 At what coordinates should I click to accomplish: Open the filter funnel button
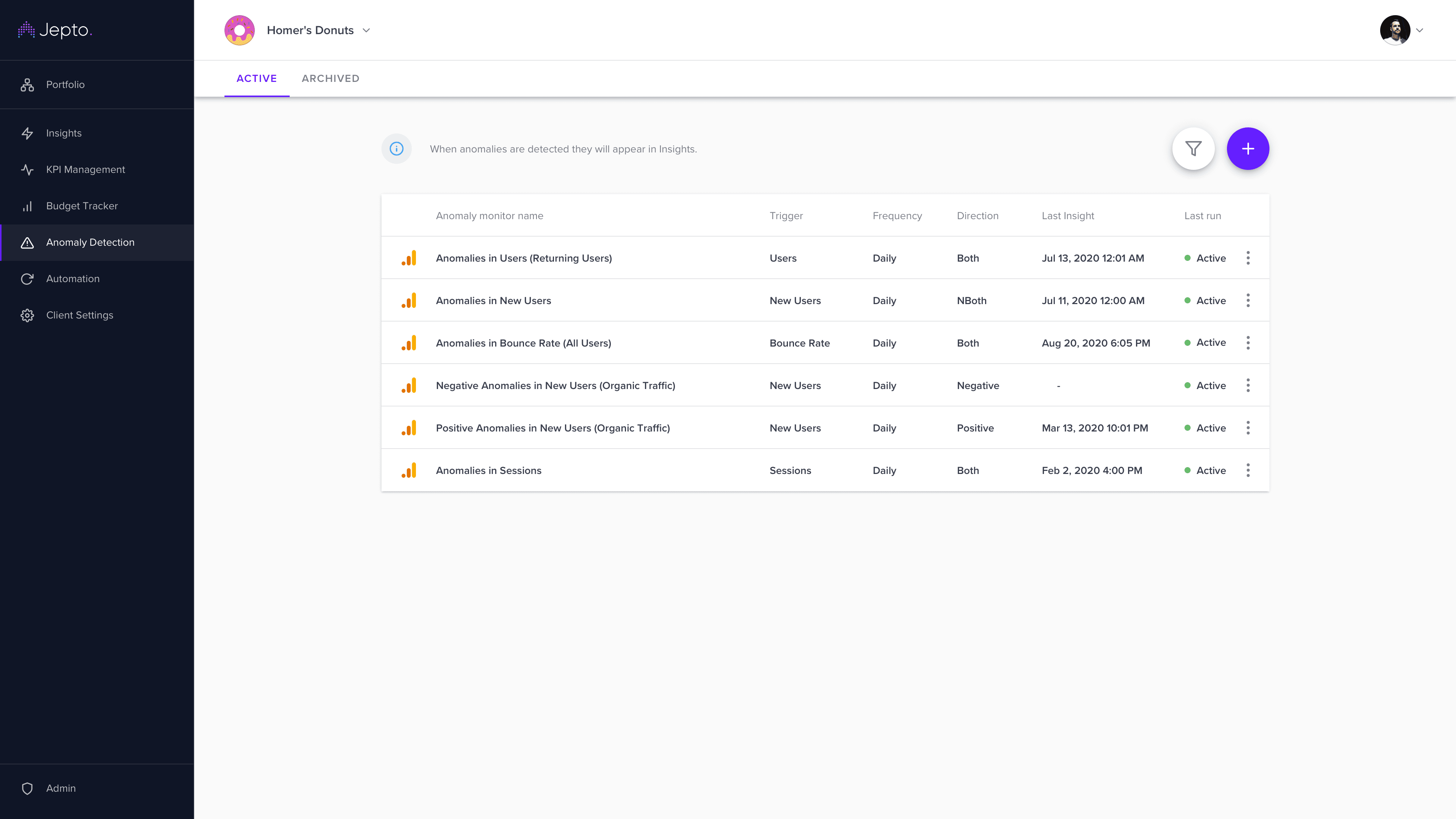click(x=1193, y=149)
